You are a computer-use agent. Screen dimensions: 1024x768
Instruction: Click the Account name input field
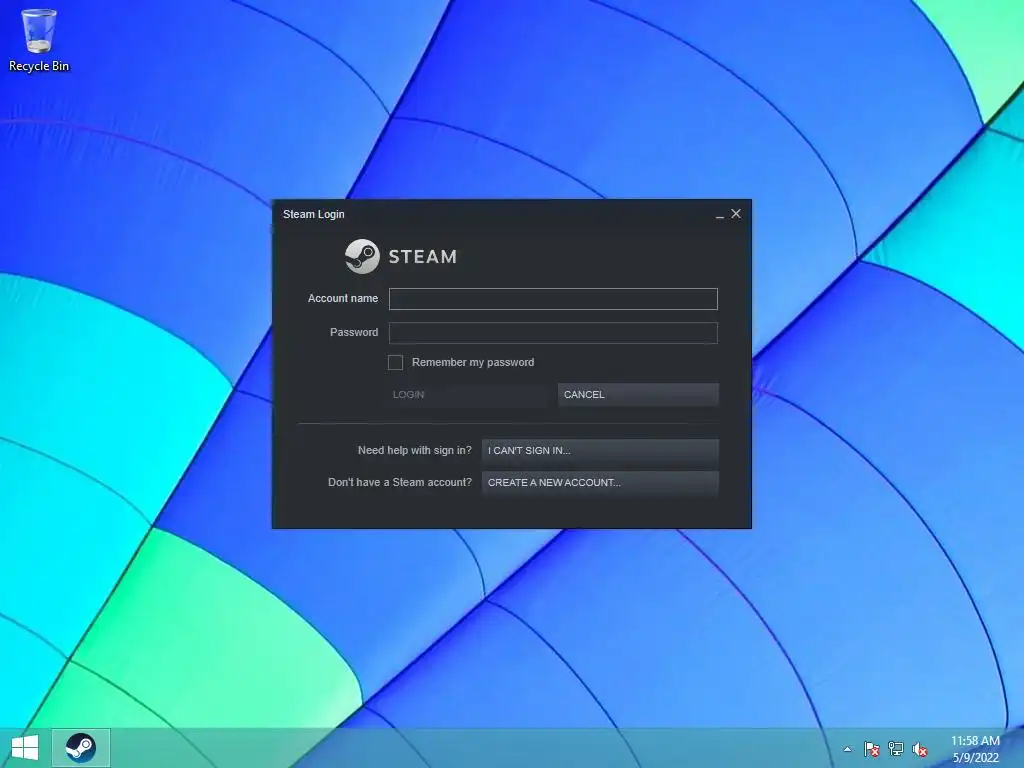coord(553,298)
